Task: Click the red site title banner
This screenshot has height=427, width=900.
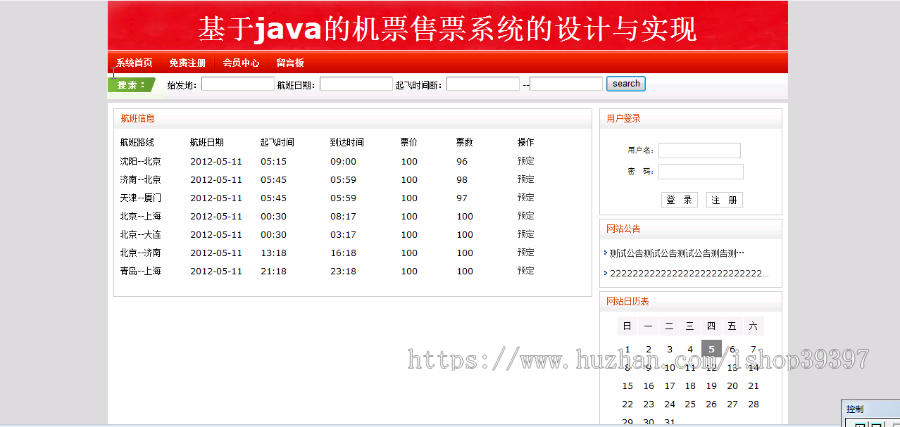Action: (448, 26)
